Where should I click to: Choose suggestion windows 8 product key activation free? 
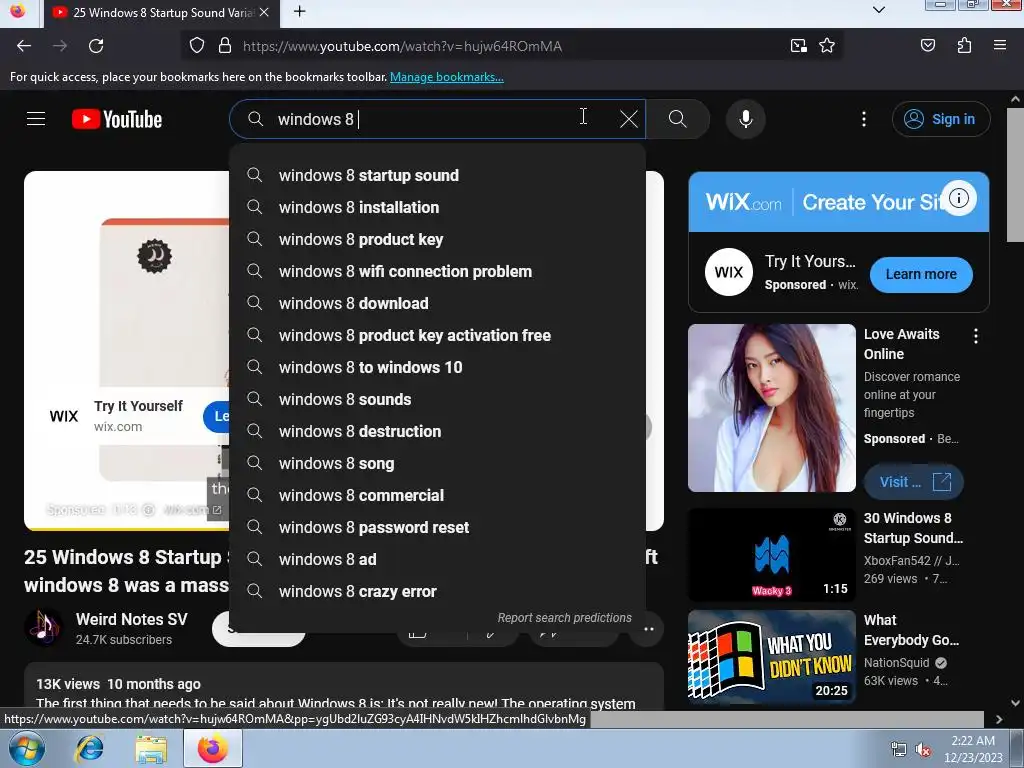438,335
